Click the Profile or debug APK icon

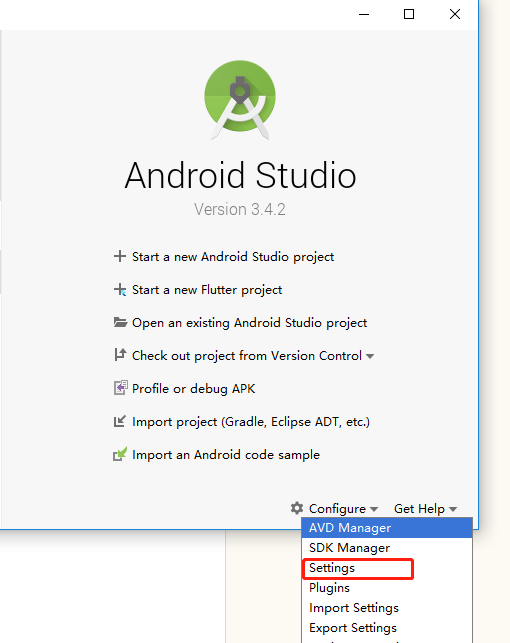pyautogui.click(x=120, y=388)
